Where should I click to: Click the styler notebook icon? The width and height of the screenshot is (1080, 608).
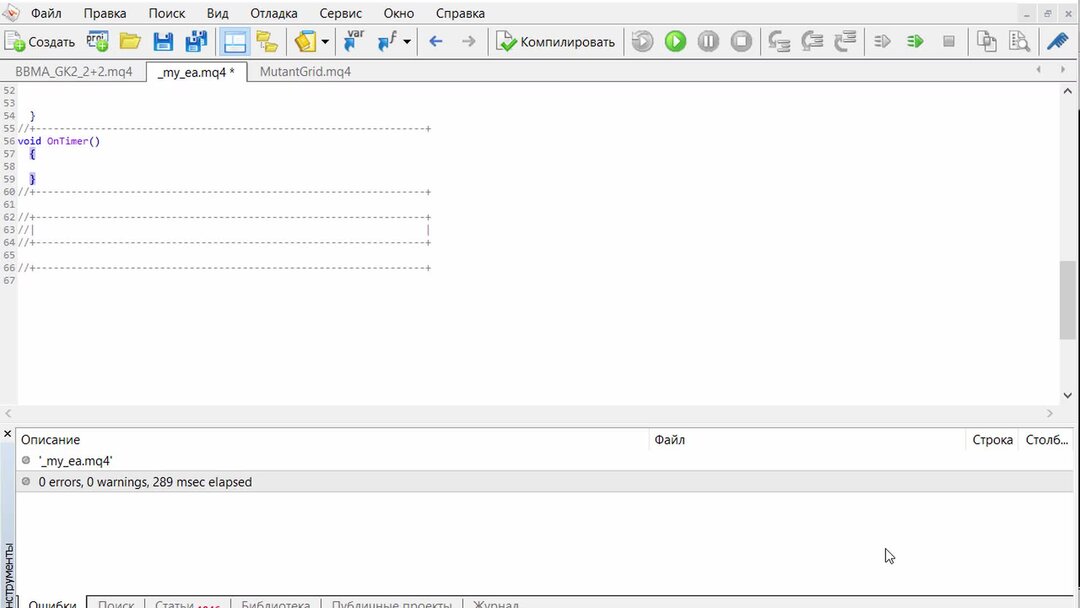[x=305, y=42]
